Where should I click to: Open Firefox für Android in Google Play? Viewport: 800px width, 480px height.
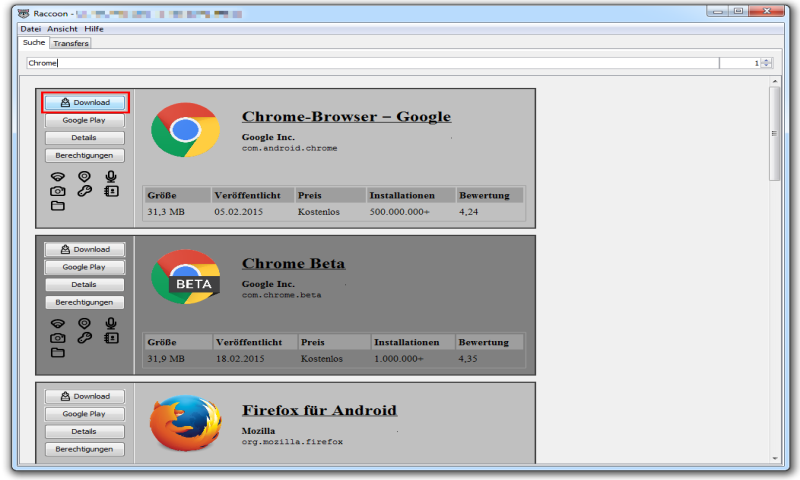pos(85,414)
